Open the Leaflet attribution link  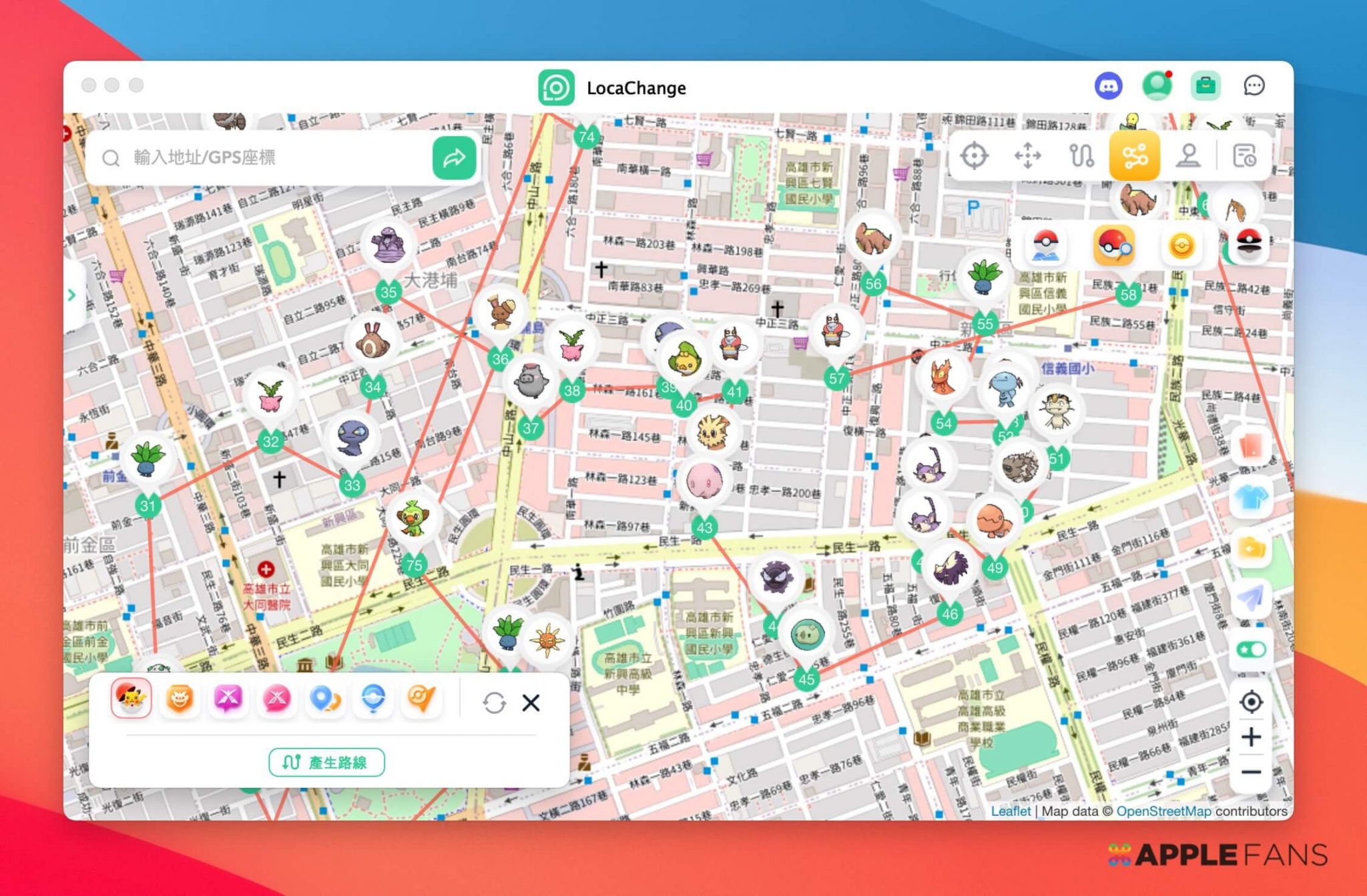[1010, 811]
